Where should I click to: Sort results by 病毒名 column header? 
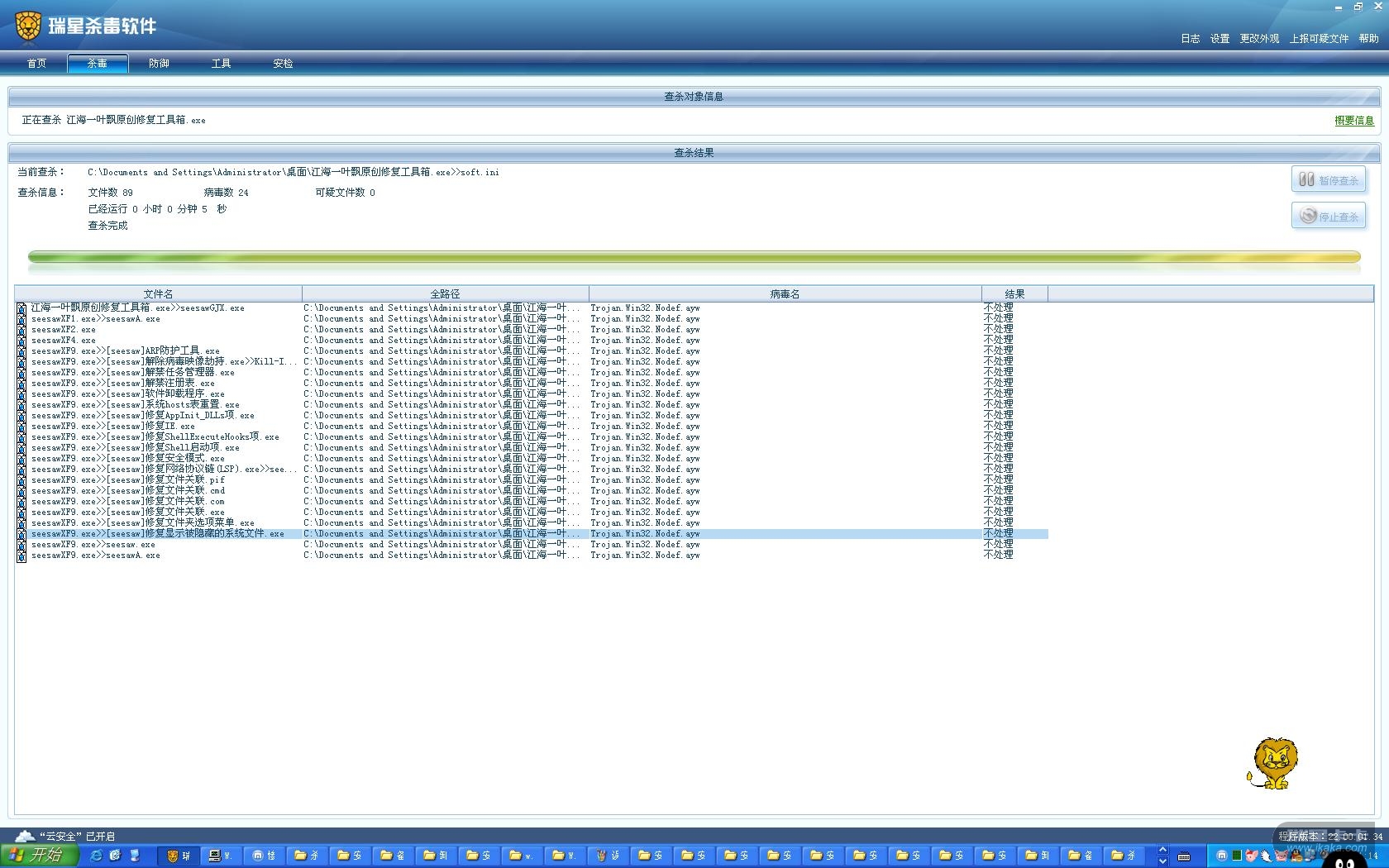click(x=785, y=293)
